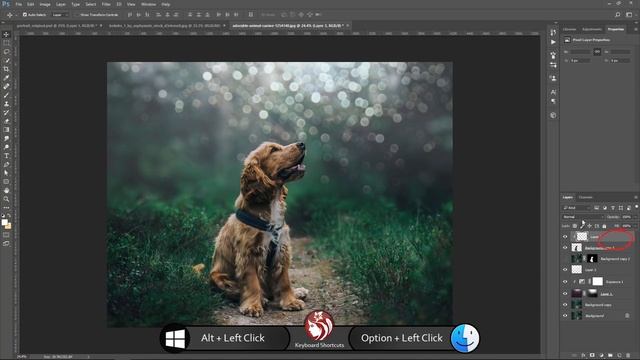Select the Pen tool
This screenshot has width=640, height=360.
tap(6, 164)
